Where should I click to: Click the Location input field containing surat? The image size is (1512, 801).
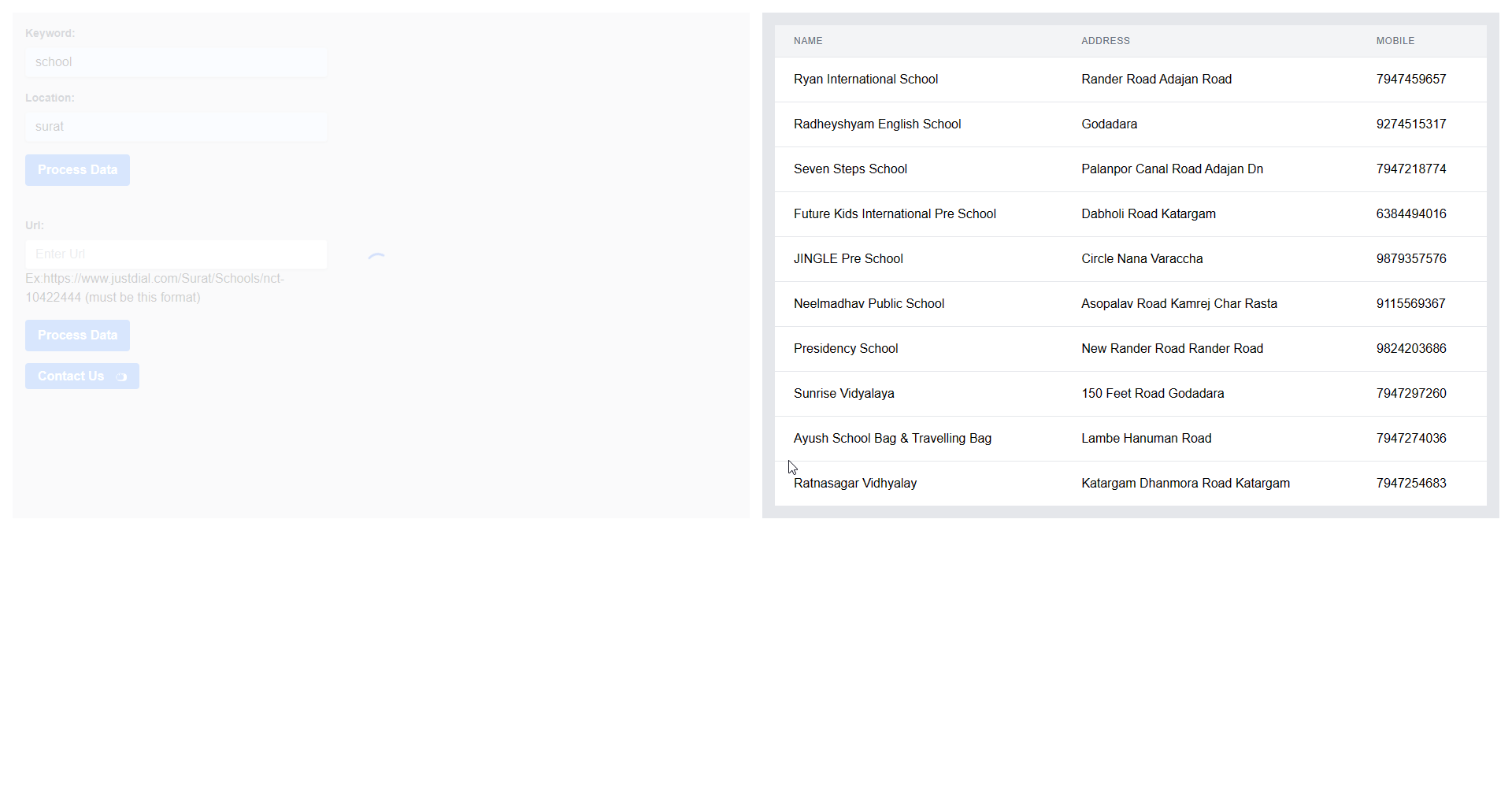pyautogui.click(x=176, y=127)
